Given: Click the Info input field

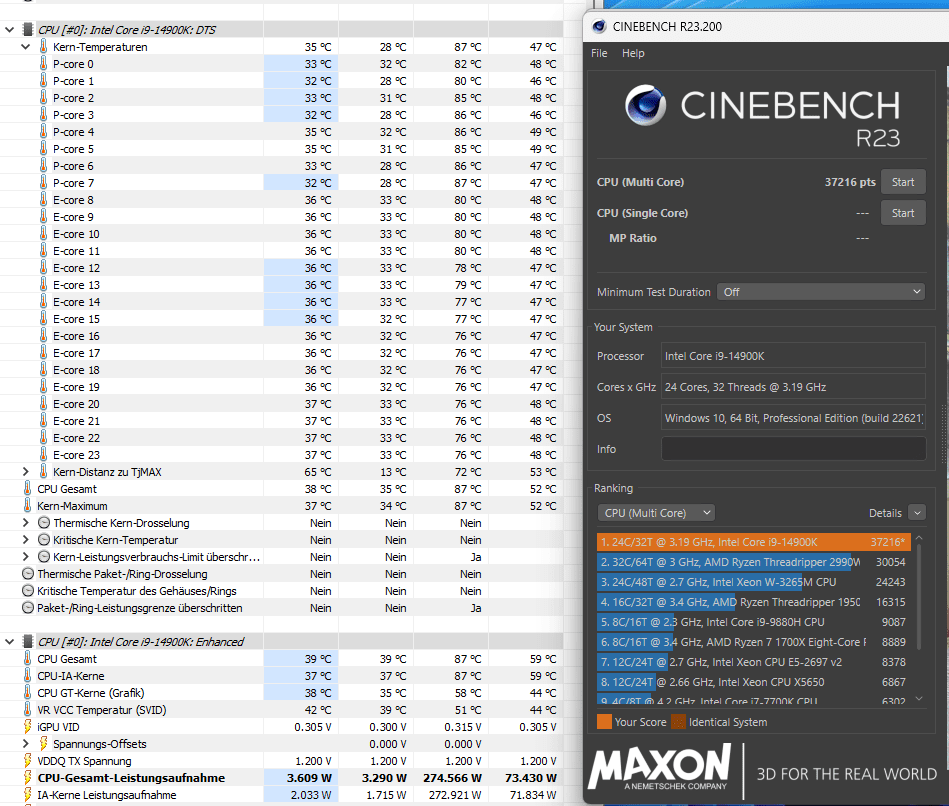Looking at the screenshot, I should pos(793,449).
